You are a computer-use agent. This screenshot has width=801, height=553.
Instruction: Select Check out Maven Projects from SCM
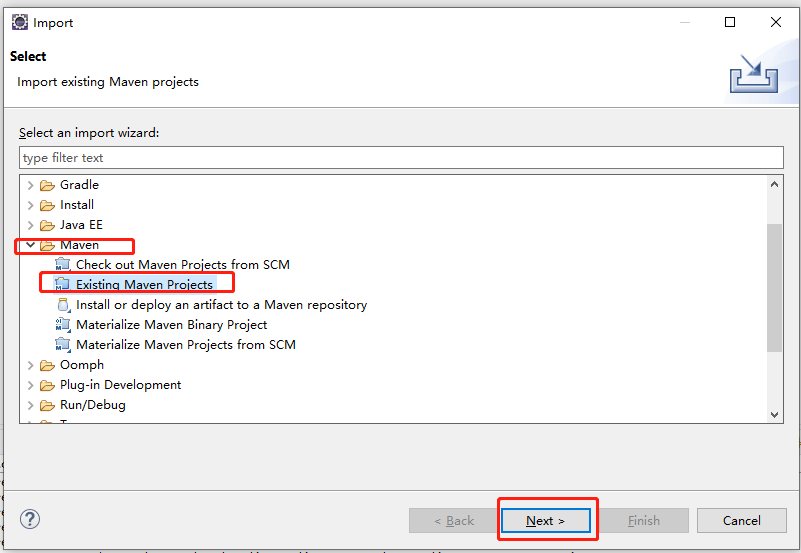[x=183, y=265]
